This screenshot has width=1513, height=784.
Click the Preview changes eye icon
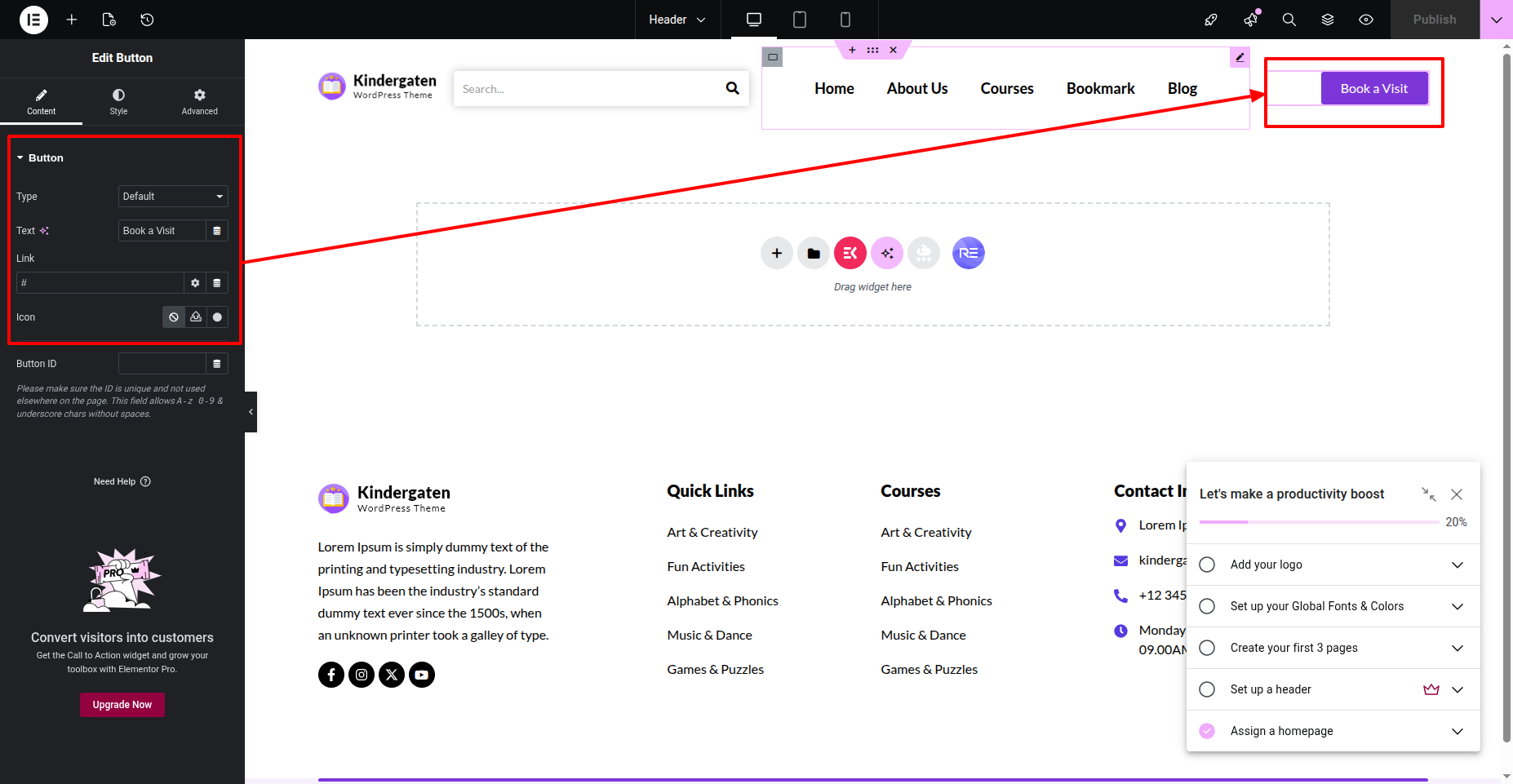click(1366, 20)
